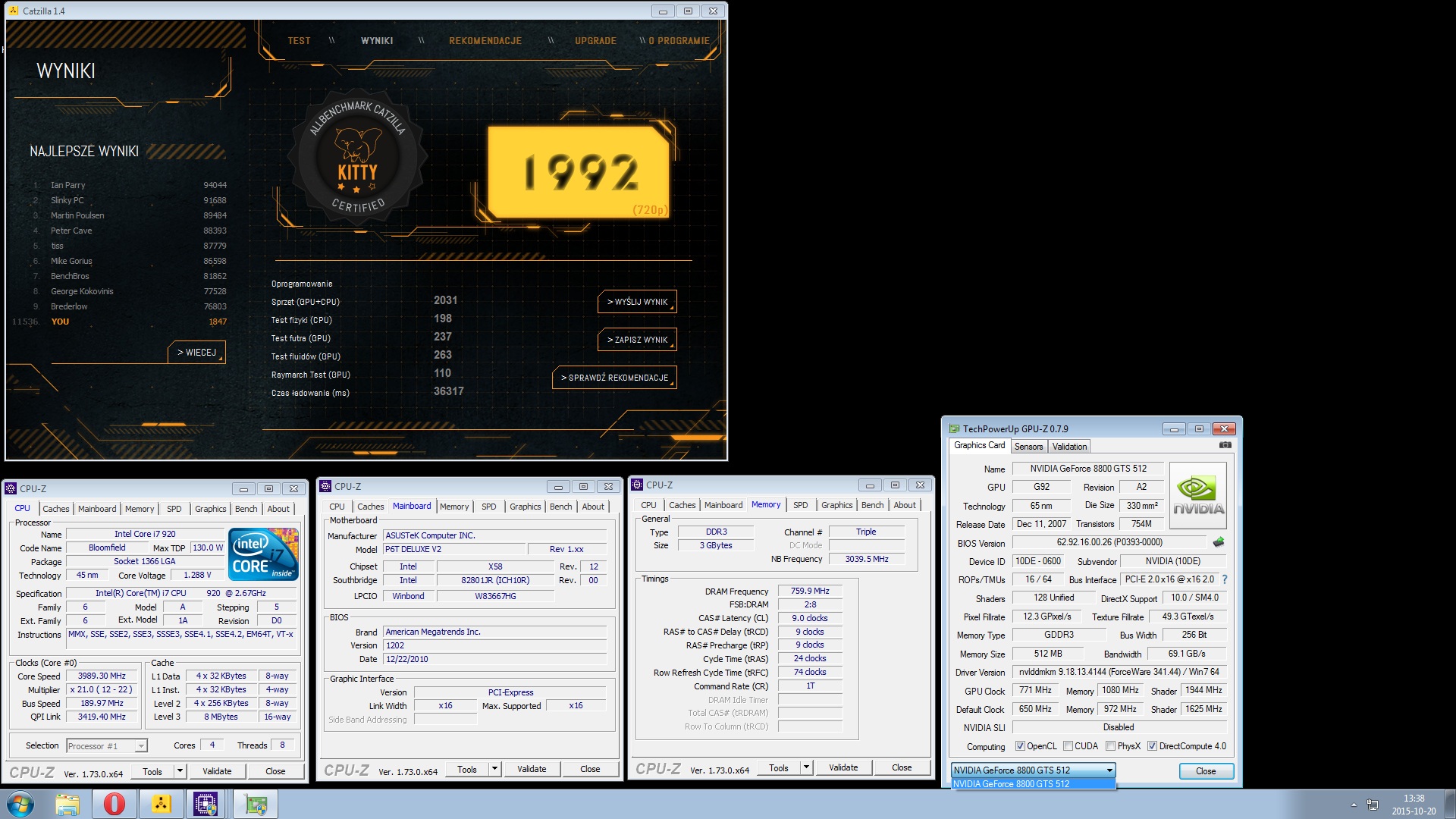Click the GPU Name field in GPU-Z
The height and width of the screenshot is (819, 1456).
point(1088,469)
